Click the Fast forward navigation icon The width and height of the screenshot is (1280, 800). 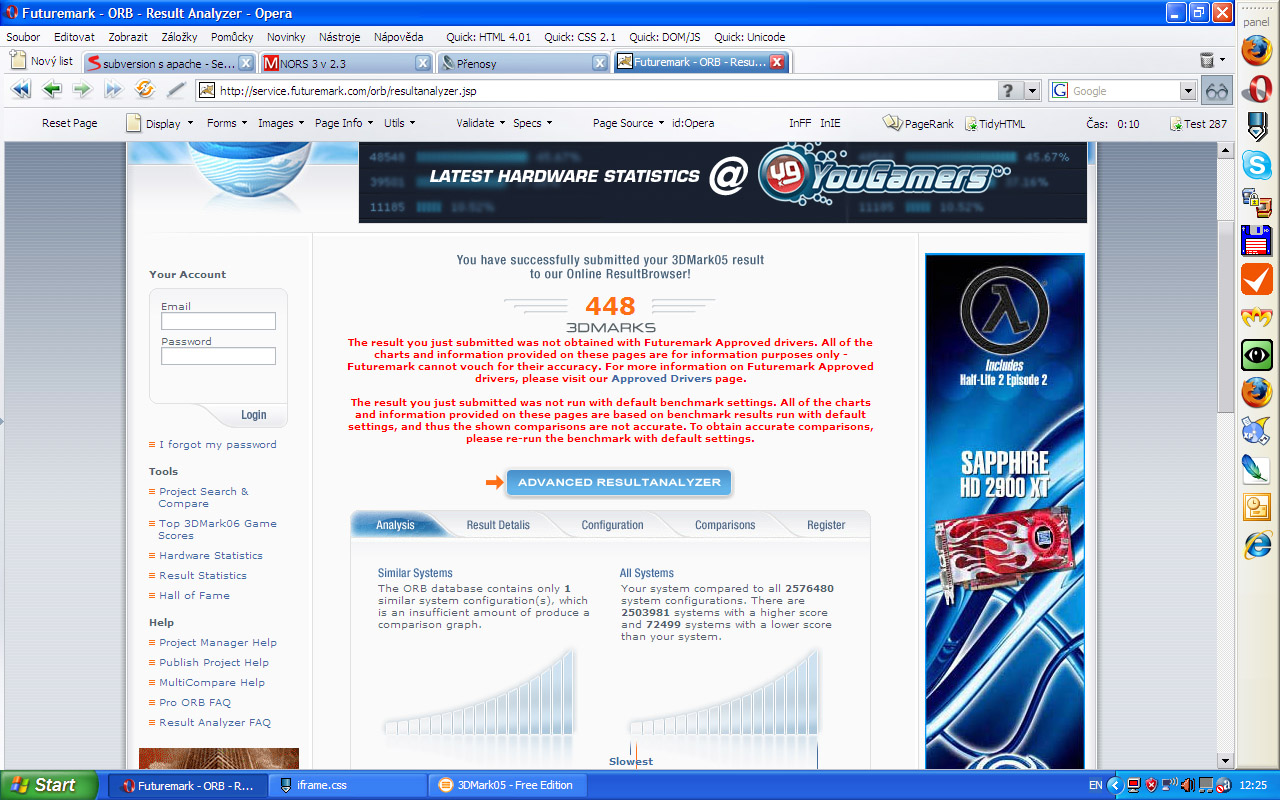(x=113, y=90)
